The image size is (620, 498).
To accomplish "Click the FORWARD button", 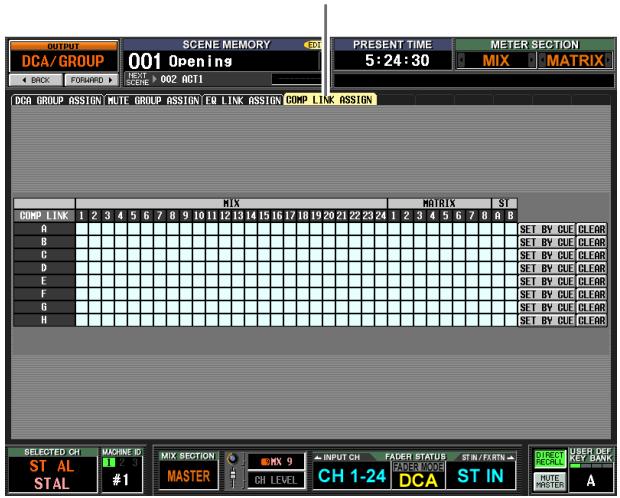I will pyautogui.click(x=91, y=80).
